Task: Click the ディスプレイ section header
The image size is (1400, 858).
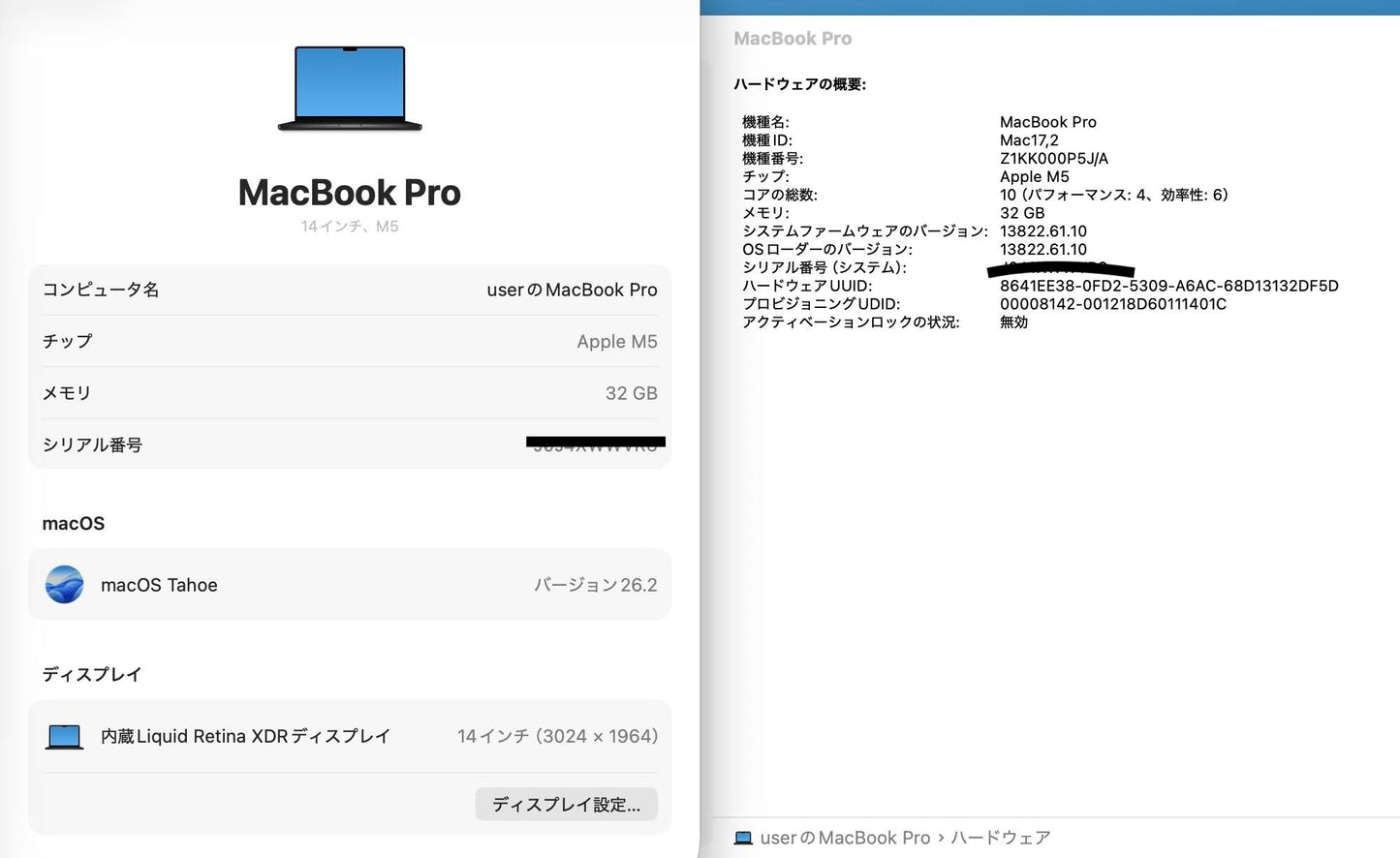Action: (x=92, y=675)
